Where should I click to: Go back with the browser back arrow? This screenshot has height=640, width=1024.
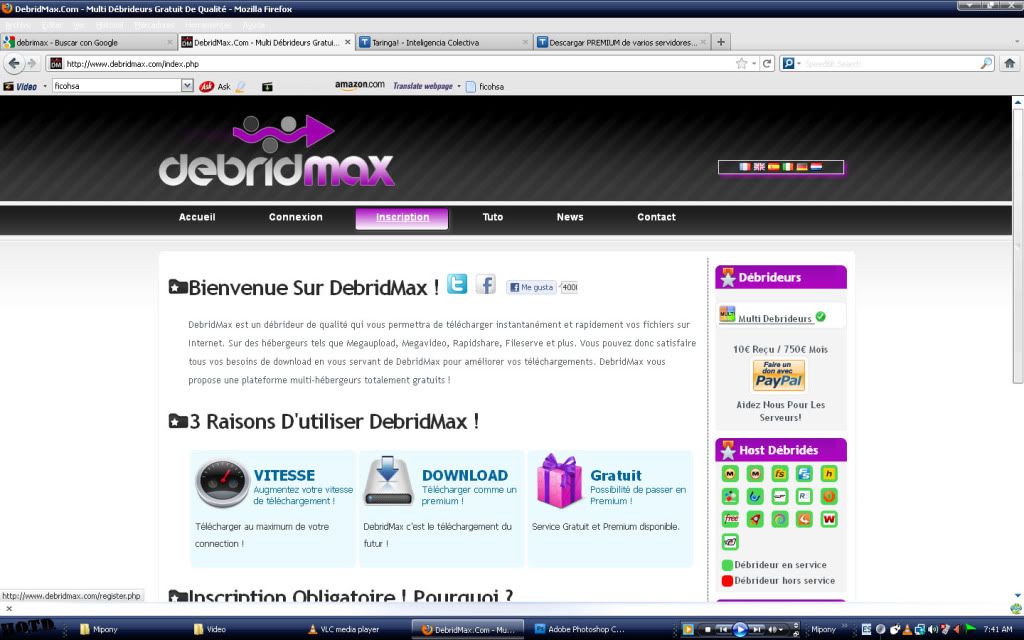[14, 63]
